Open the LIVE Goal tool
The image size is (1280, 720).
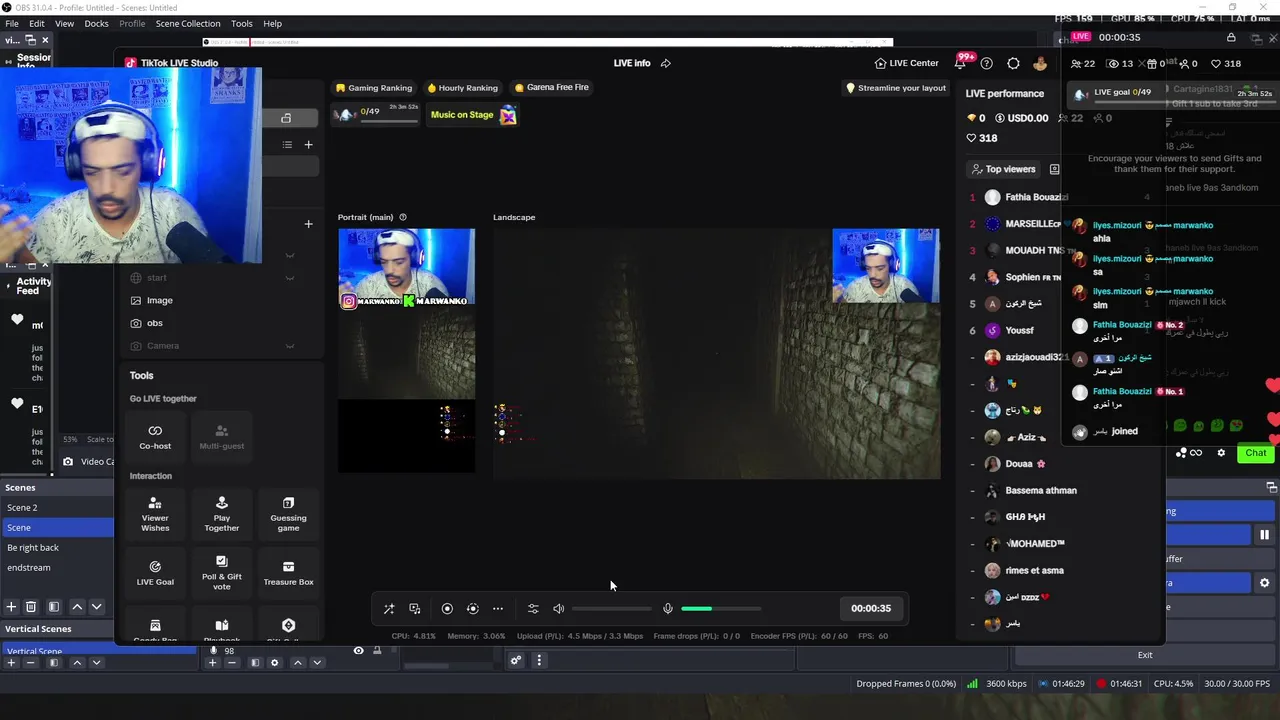(x=155, y=572)
